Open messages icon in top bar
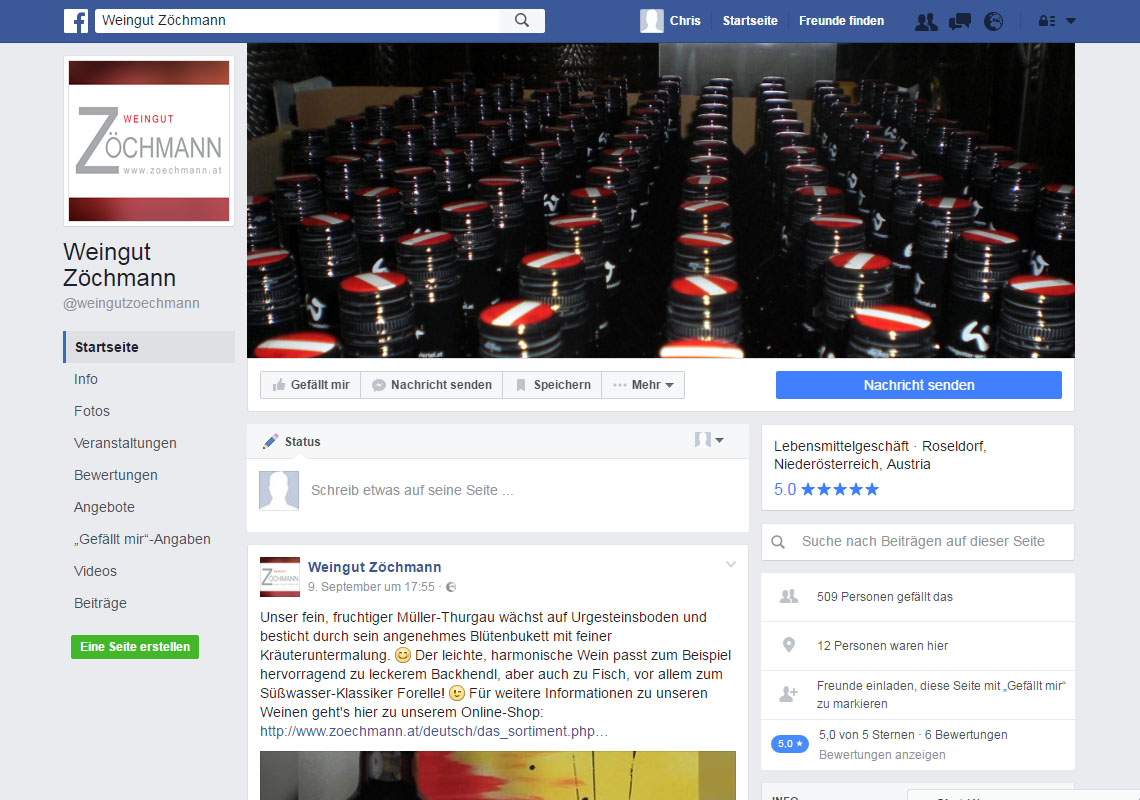 point(960,21)
